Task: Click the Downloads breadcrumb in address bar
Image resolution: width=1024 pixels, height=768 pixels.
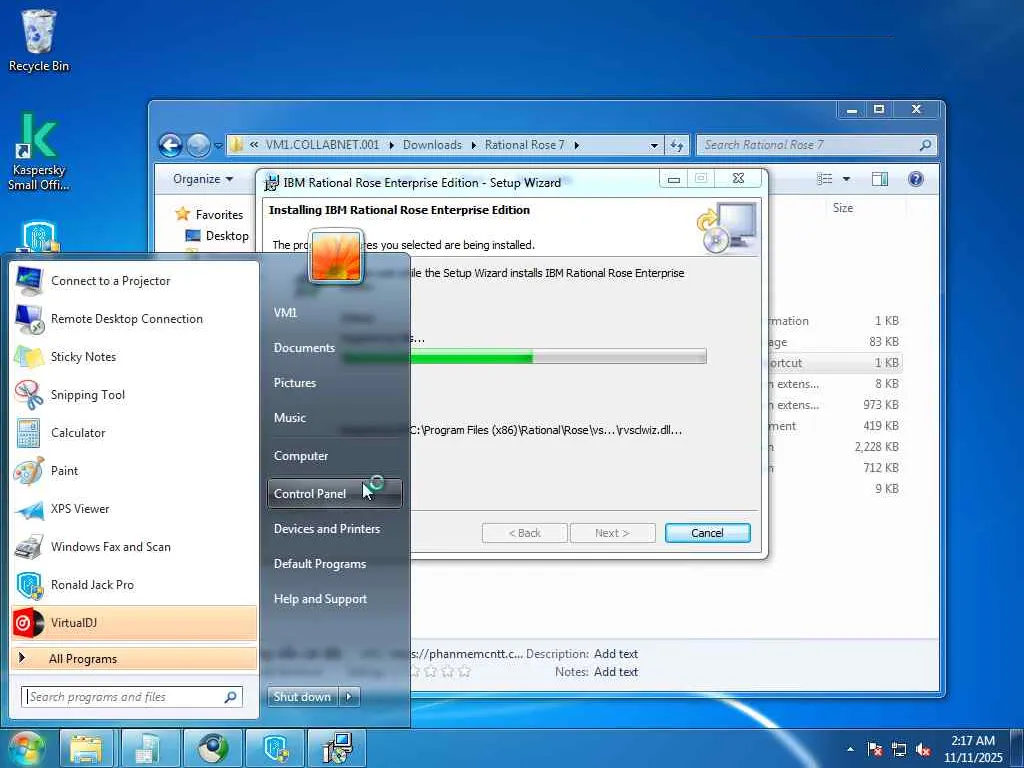Action: click(432, 145)
